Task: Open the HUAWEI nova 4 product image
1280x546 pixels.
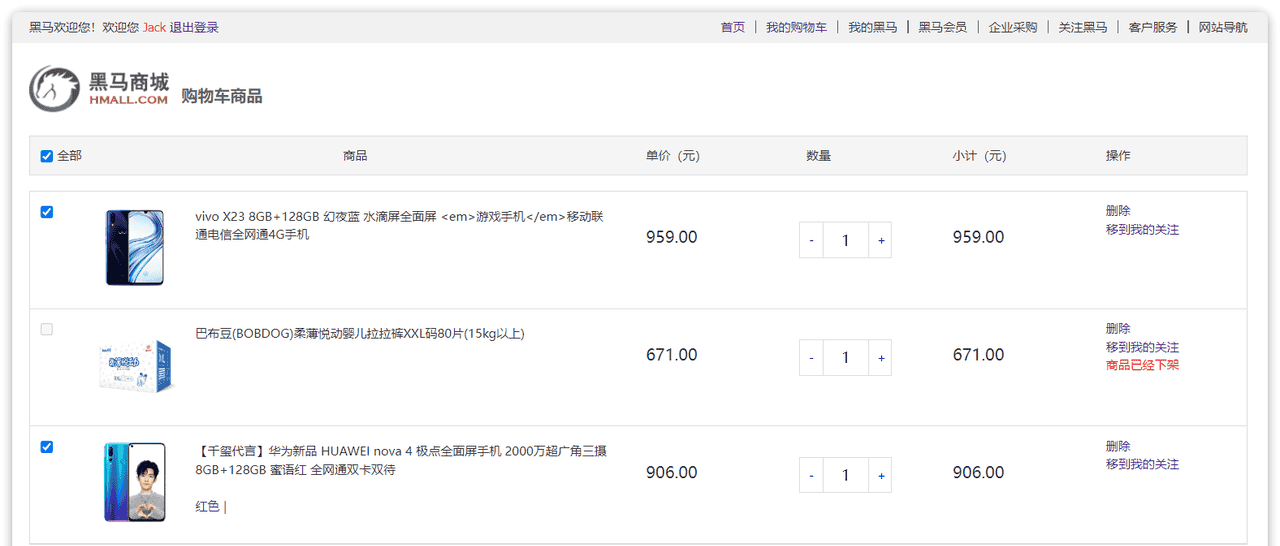Action: coord(134,482)
